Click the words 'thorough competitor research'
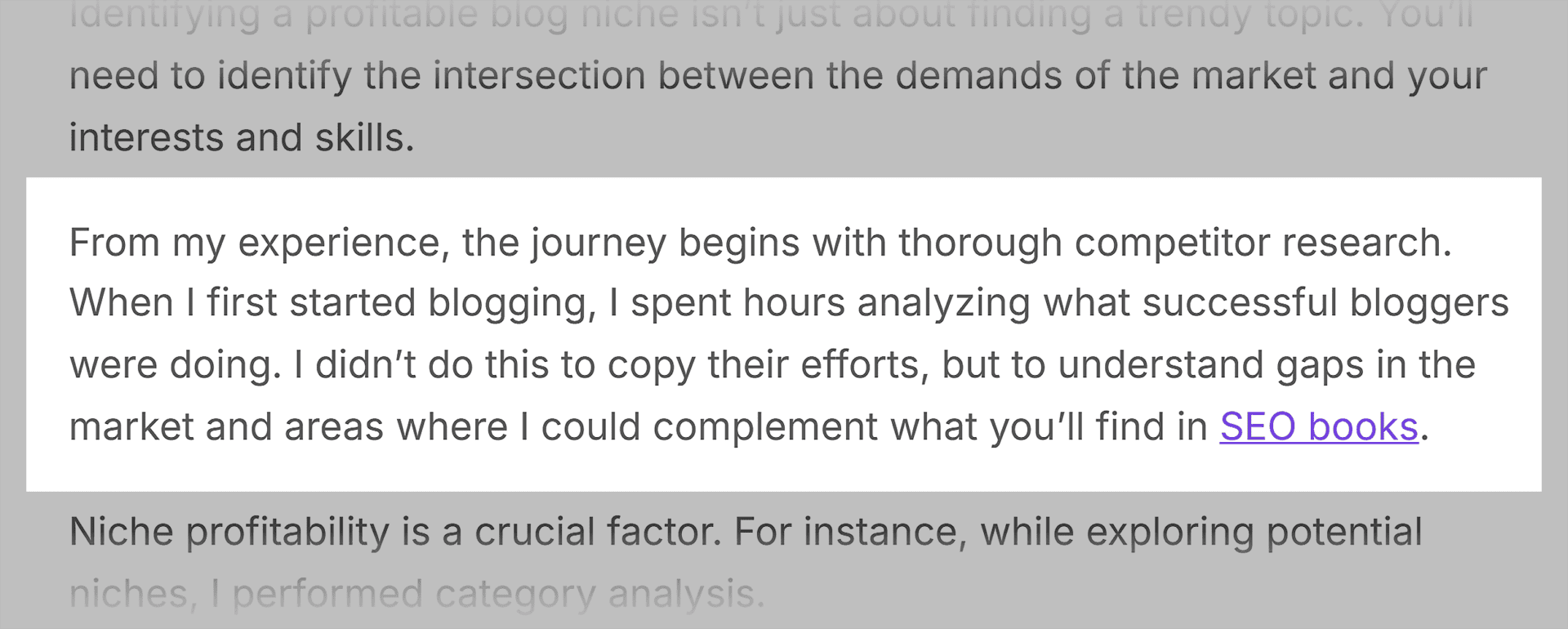 pyautogui.click(x=1175, y=243)
